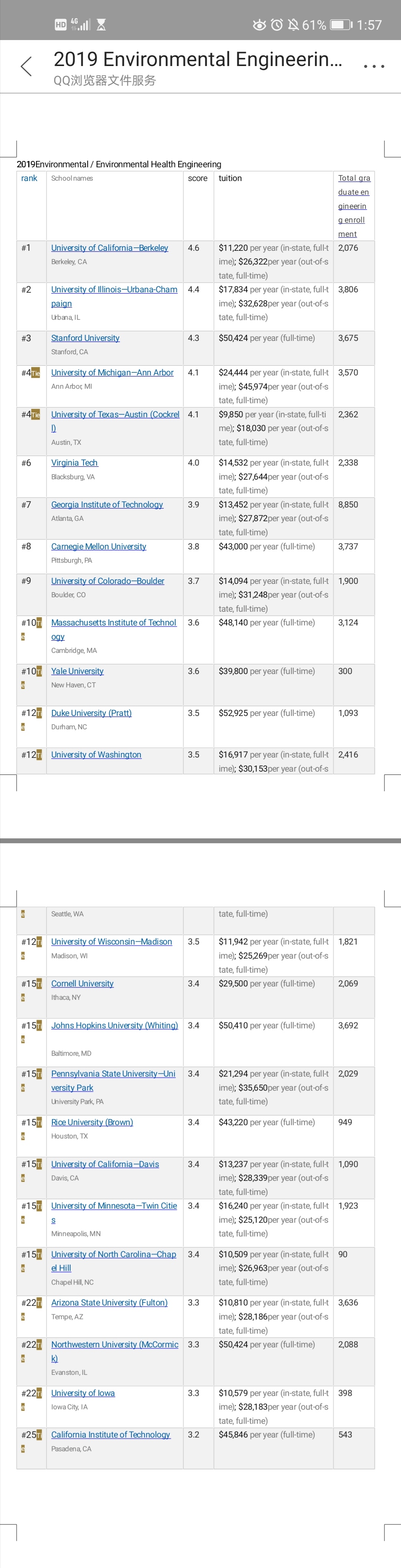Tap the HD indicator in status bar
This screenshot has width=401, height=1568.
point(60,25)
